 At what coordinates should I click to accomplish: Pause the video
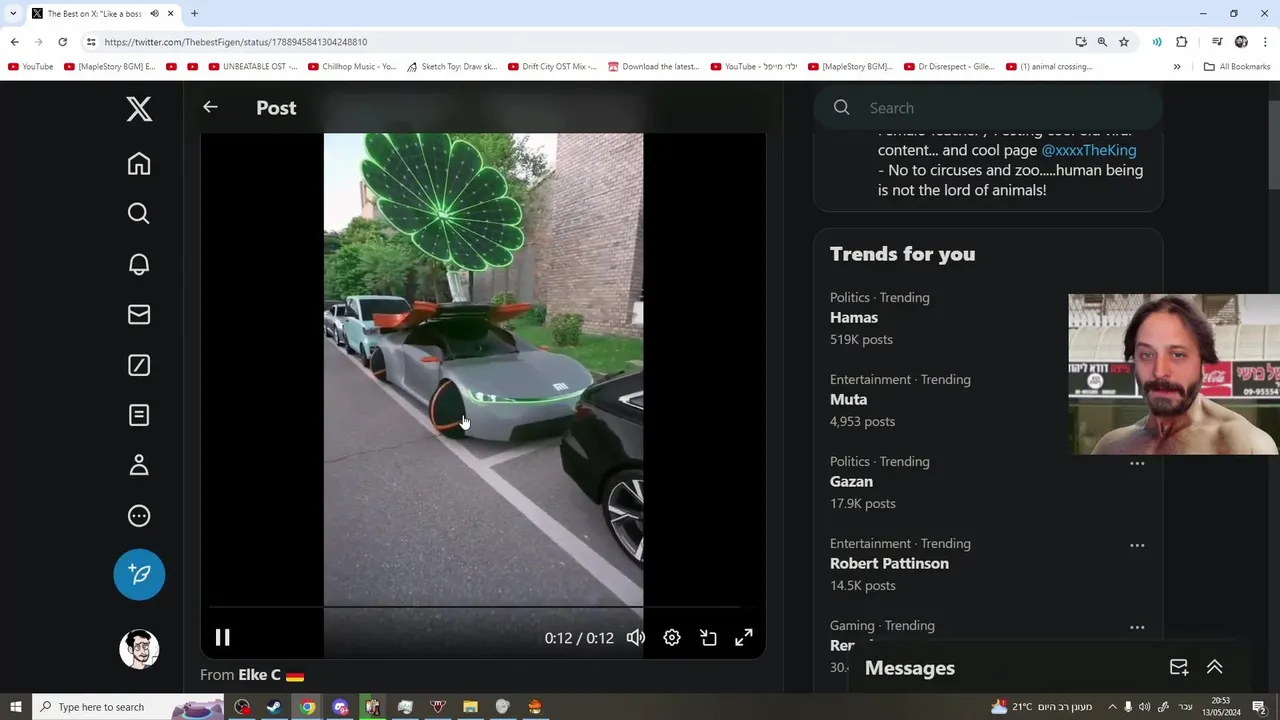coord(222,637)
